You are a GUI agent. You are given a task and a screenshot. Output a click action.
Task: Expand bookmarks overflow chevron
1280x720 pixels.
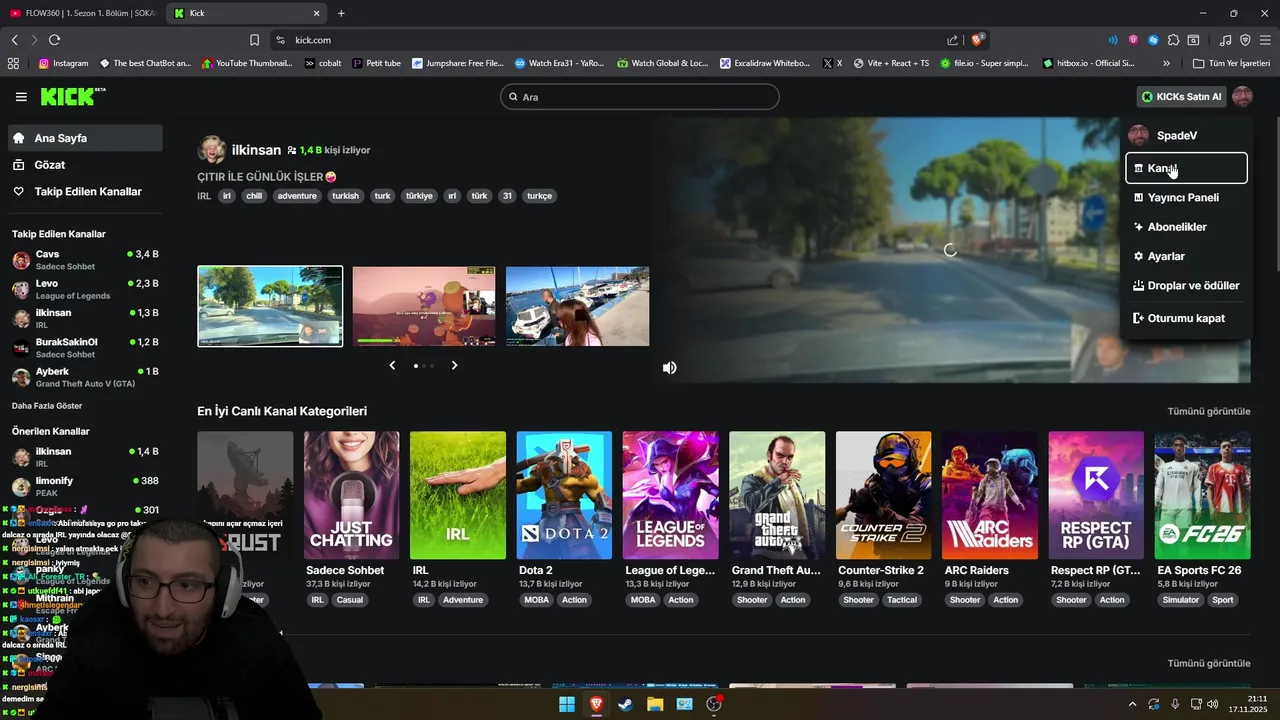pos(1166,63)
